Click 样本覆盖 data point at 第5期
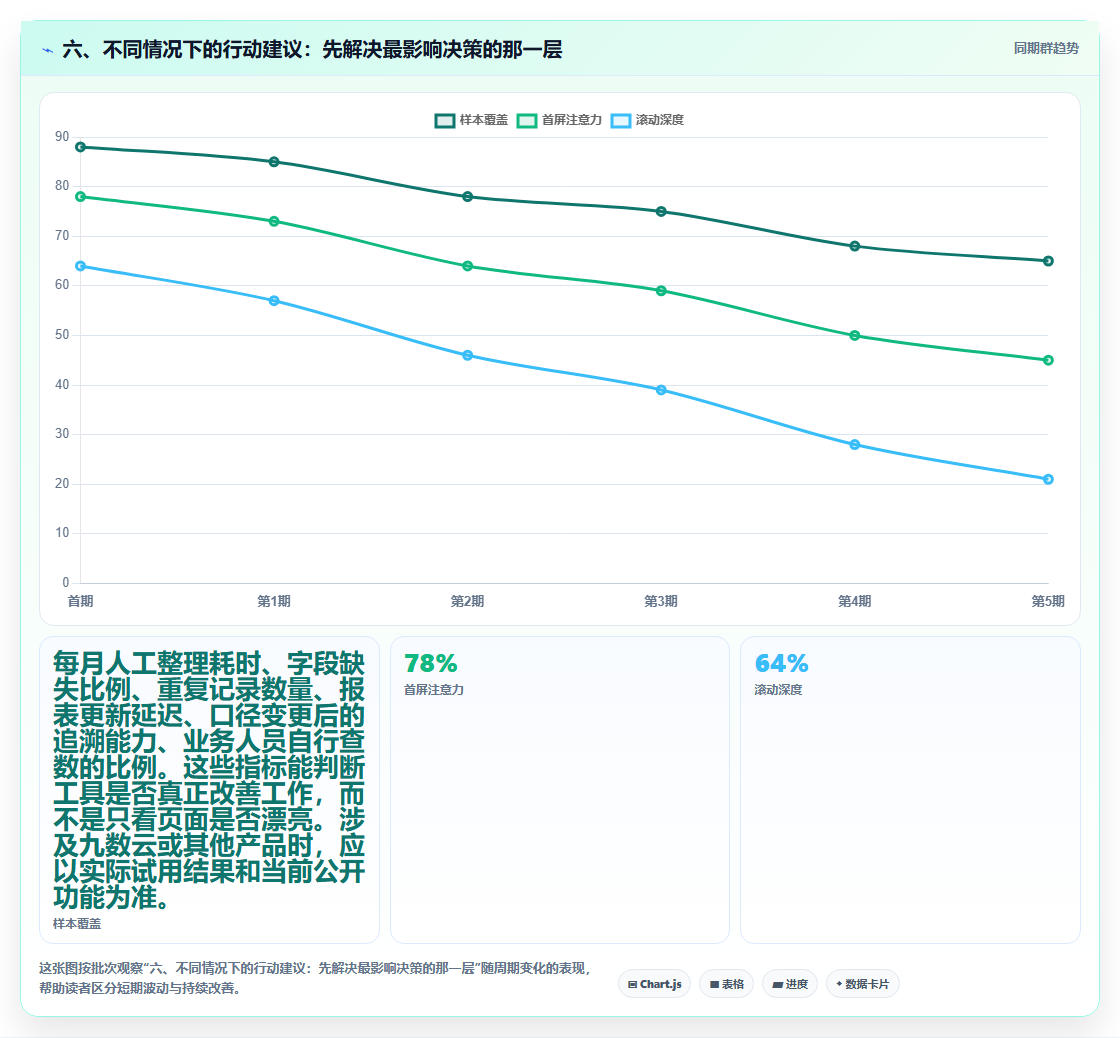The image size is (1120, 1038). (x=1048, y=261)
